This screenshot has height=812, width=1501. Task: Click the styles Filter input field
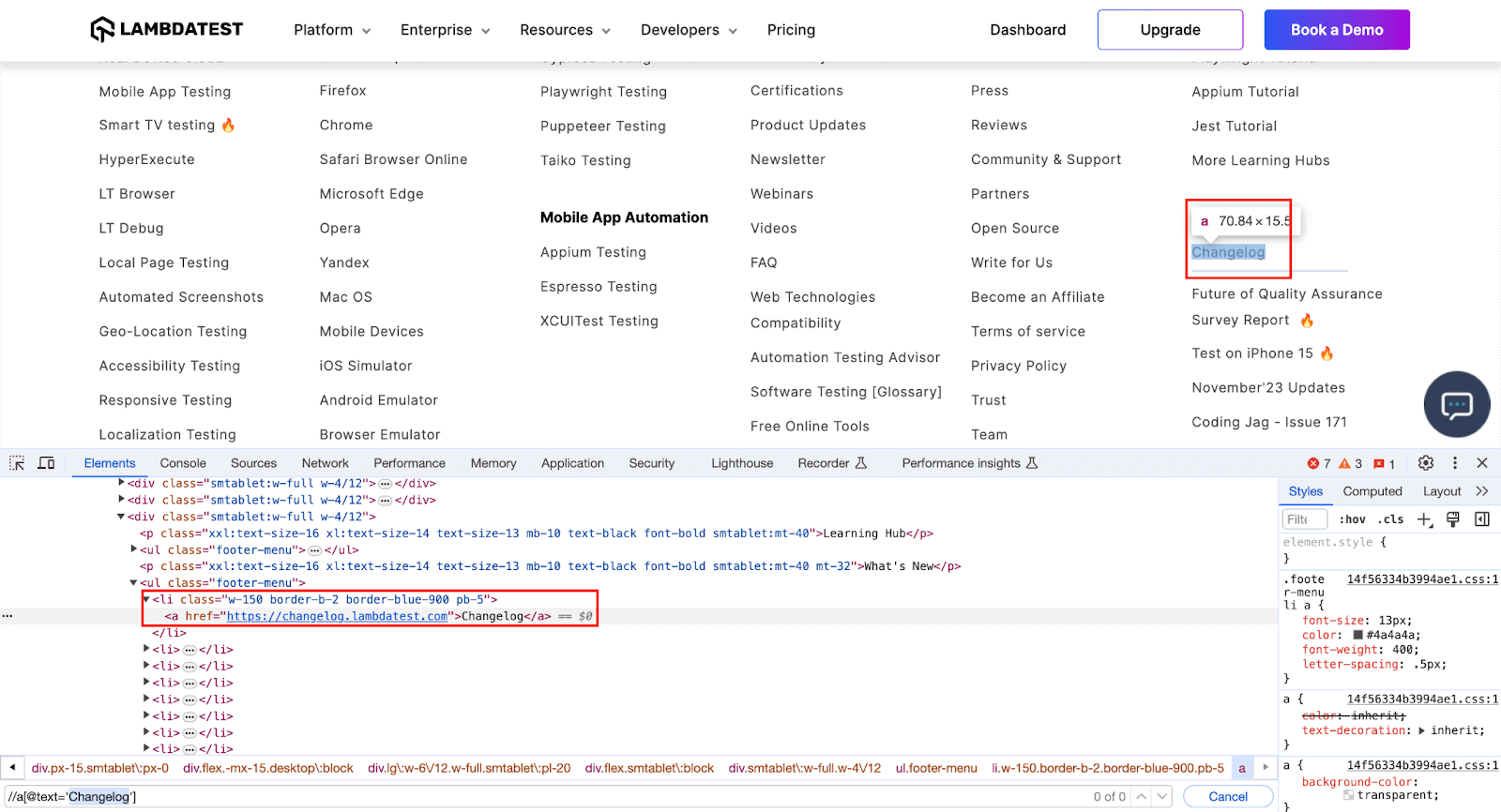pyautogui.click(x=1304, y=519)
